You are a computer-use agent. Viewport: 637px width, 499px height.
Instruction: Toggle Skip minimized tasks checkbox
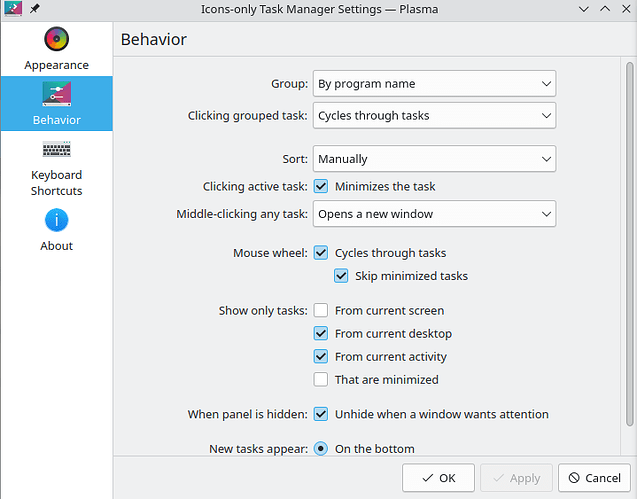pos(341,276)
